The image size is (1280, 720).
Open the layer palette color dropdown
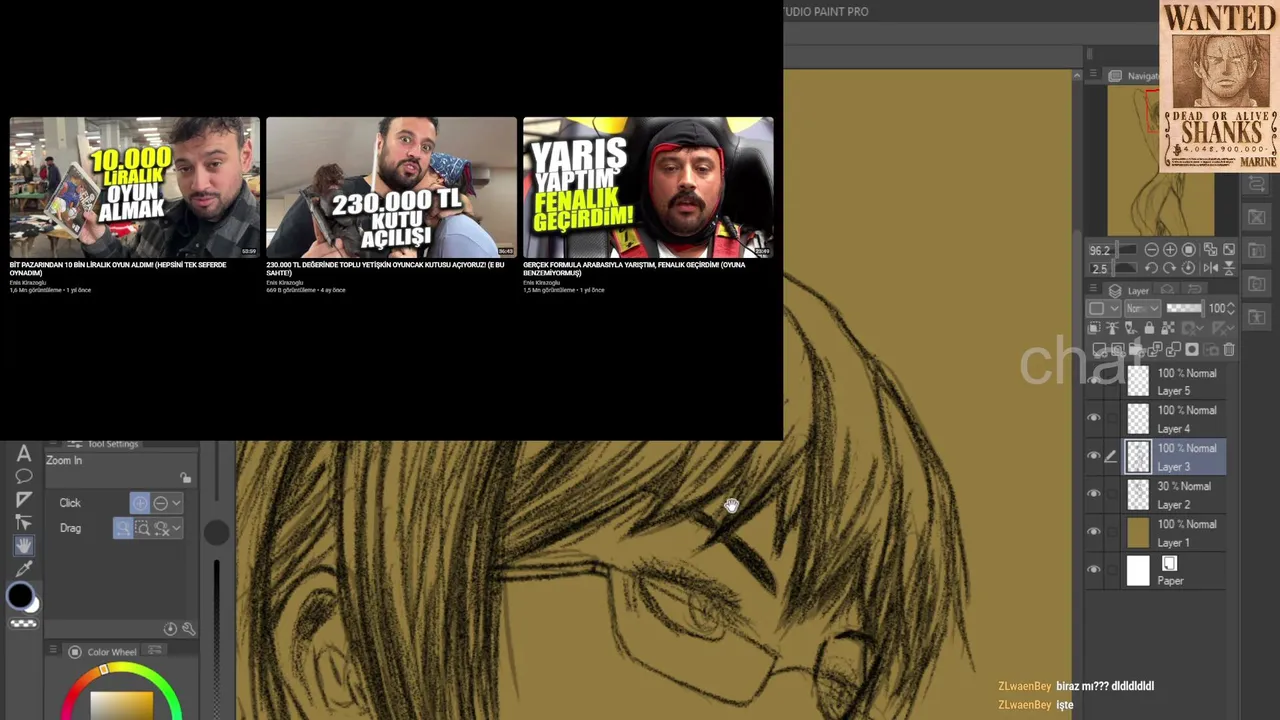click(x=1104, y=308)
